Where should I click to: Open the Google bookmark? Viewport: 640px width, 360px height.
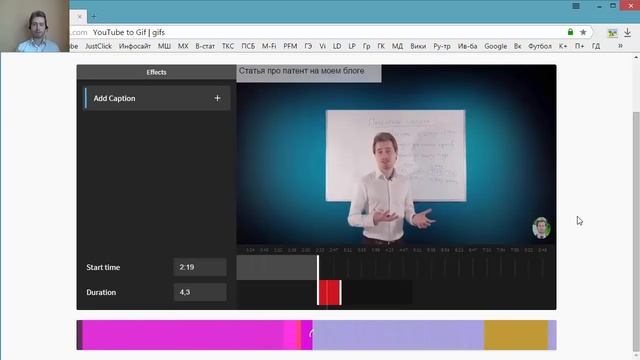(496, 46)
